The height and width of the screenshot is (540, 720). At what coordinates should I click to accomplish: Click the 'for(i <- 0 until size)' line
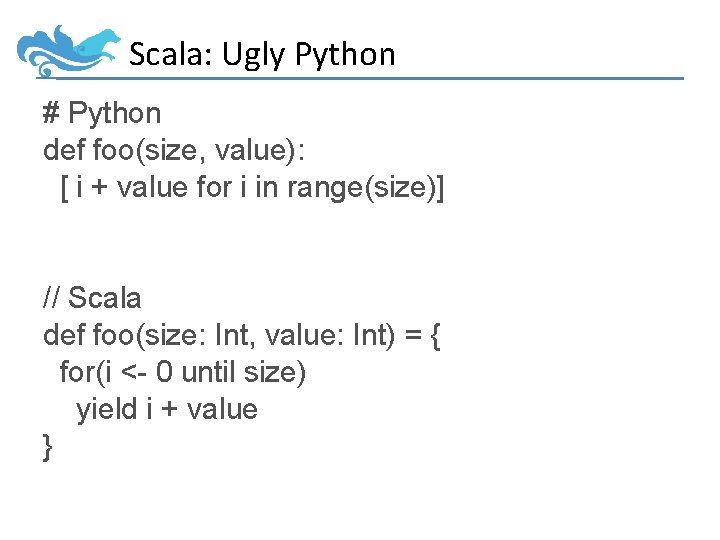point(183,372)
